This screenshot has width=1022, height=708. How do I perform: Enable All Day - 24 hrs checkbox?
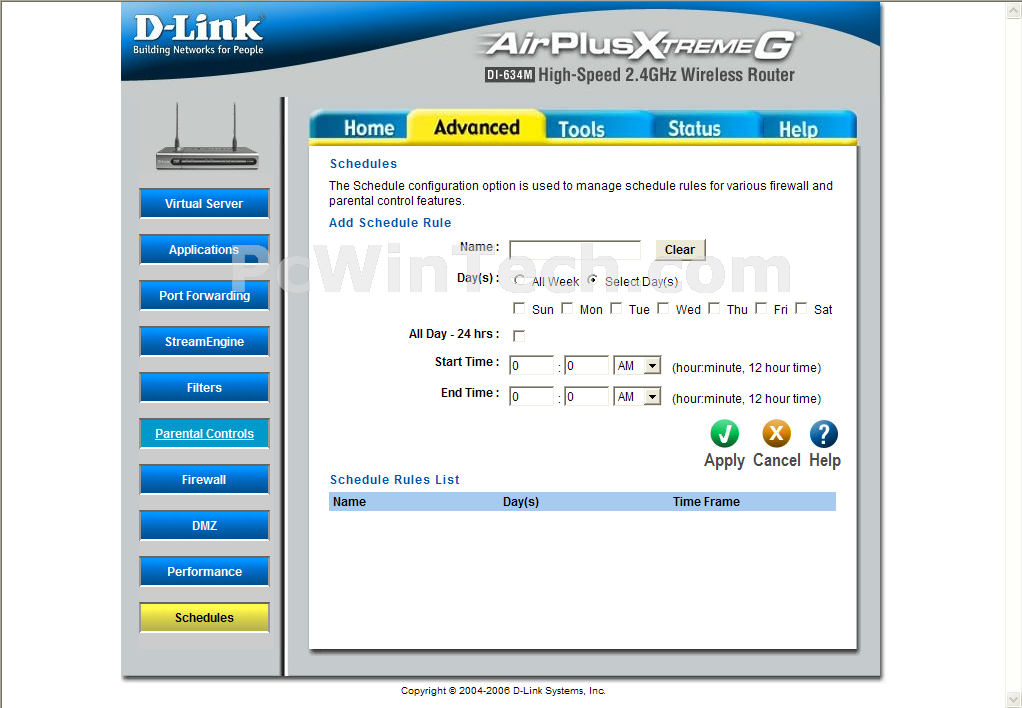[x=519, y=336]
